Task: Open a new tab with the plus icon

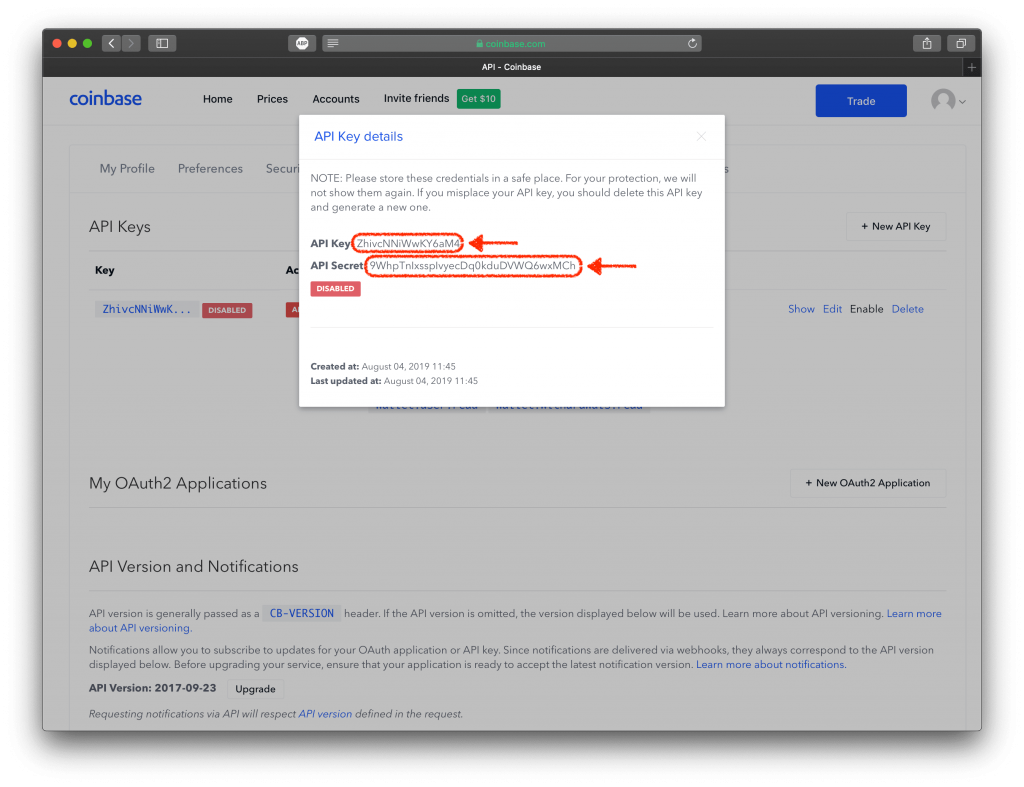Action: pyautogui.click(x=972, y=67)
